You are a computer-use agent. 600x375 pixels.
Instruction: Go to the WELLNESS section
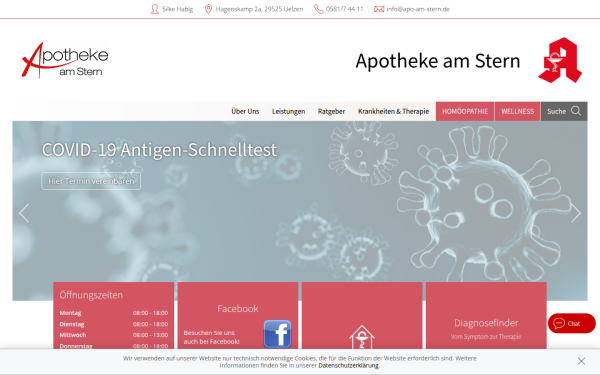tap(517, 111)
